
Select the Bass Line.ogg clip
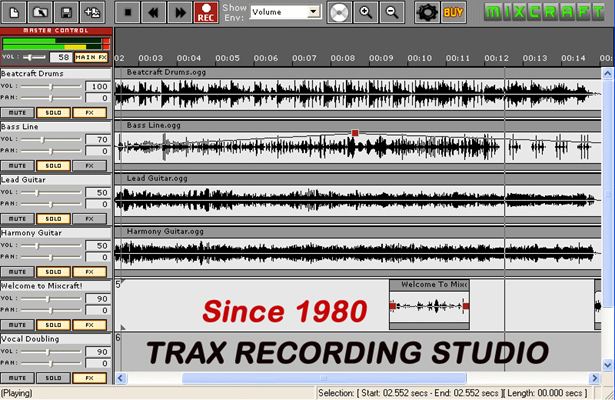pos(358,145)
